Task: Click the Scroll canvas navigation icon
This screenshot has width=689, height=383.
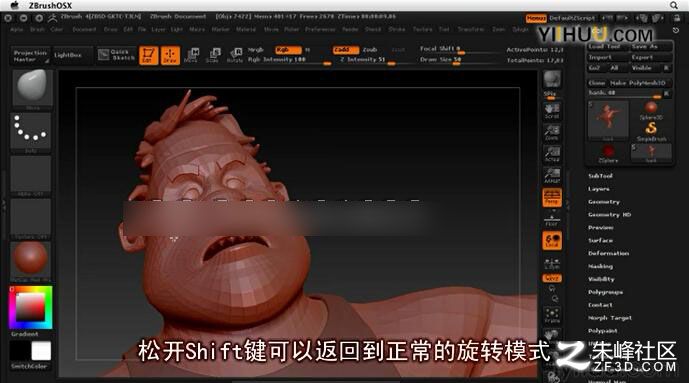Action: pos(552,111)
